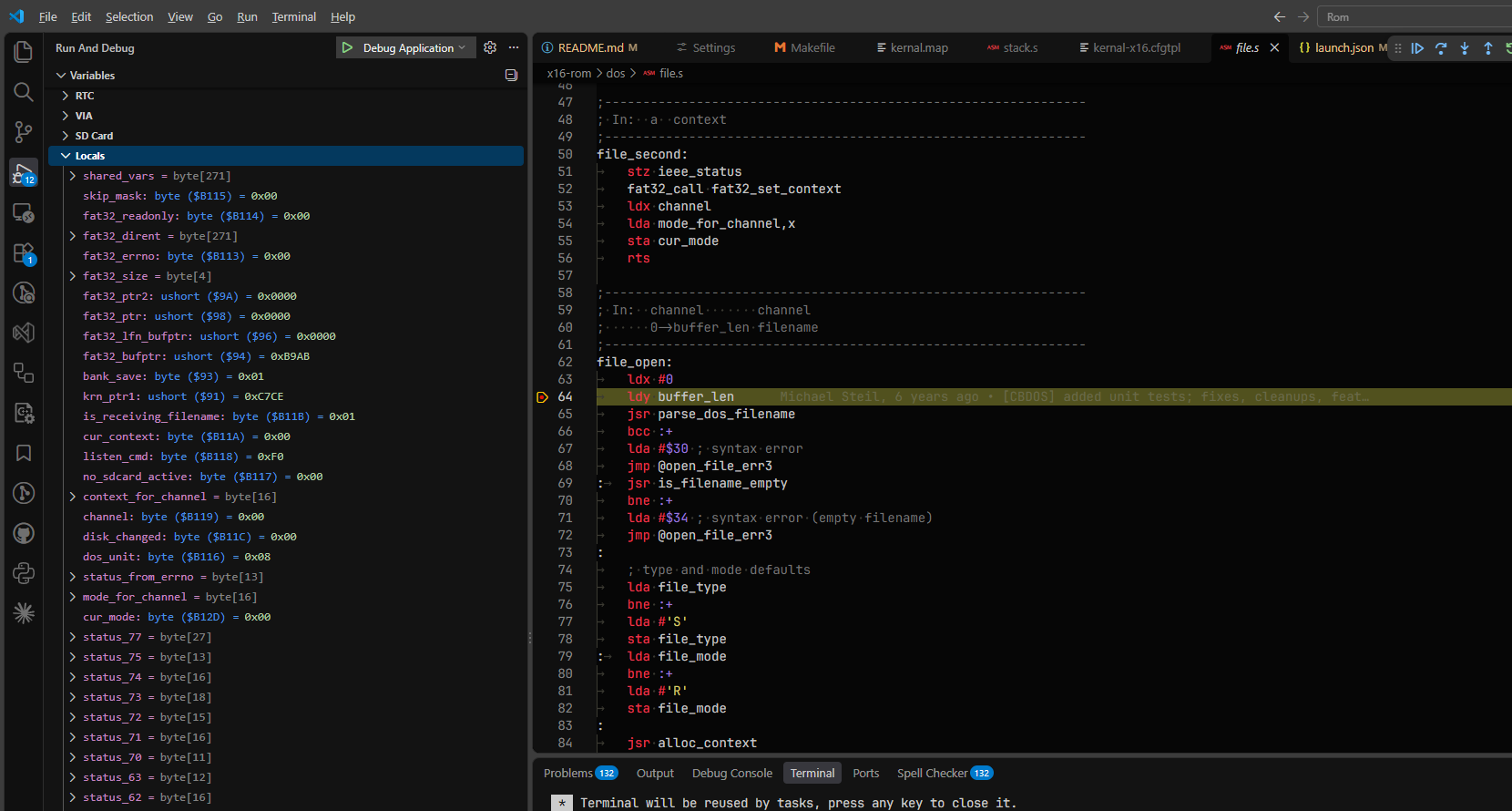Click line number 69 in the gutter

tap(565, 483)
